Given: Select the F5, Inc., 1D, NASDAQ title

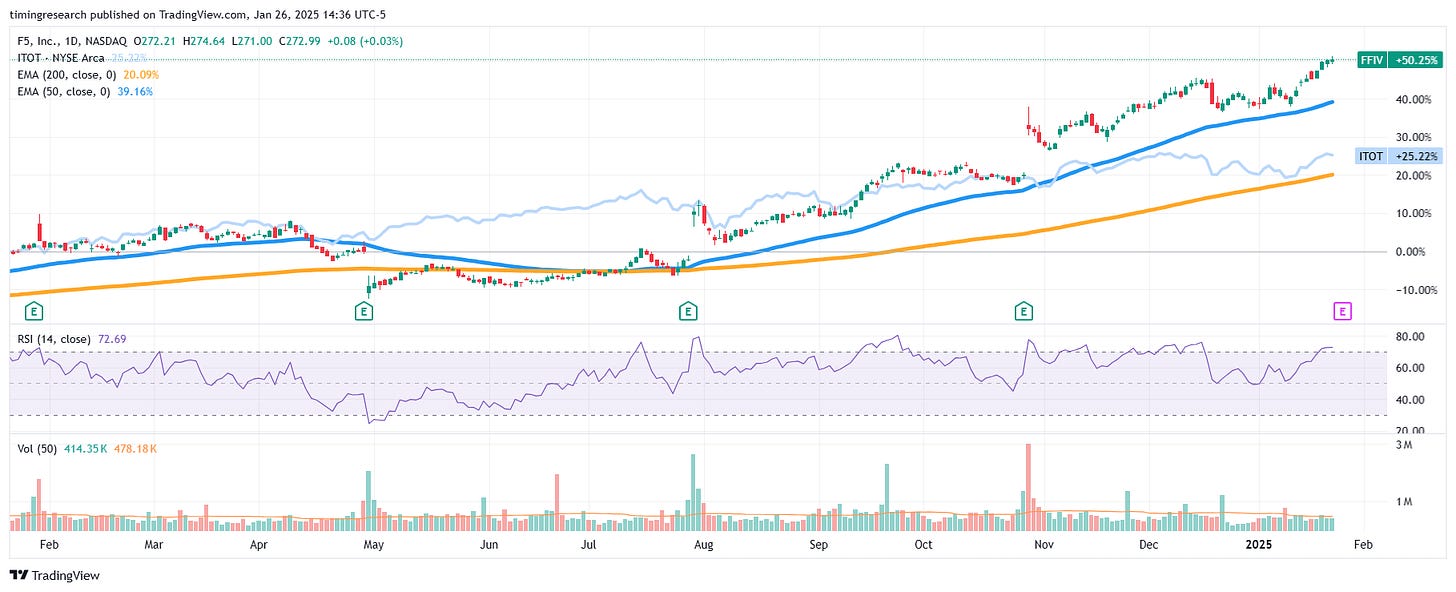Looking at the screenshot, I should (72, 41).
